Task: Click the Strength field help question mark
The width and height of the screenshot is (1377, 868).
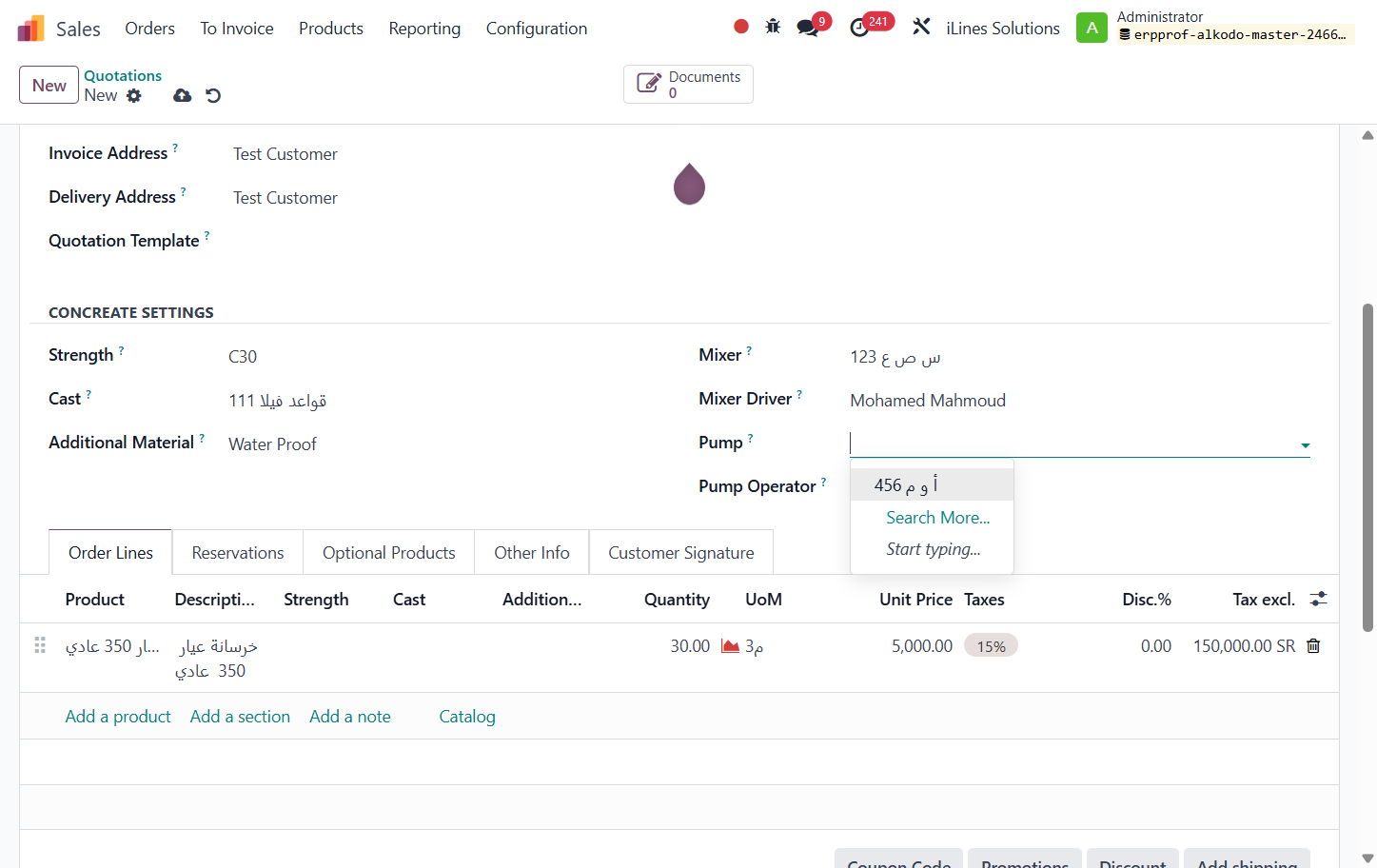Action: [121, 350]
